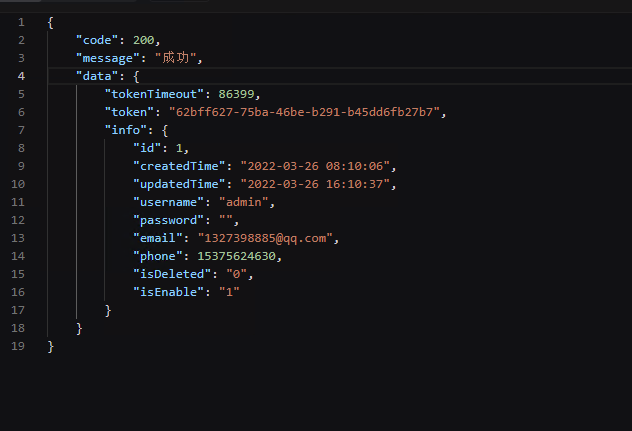Click the value 200 on line 2

tap(144, 39)
